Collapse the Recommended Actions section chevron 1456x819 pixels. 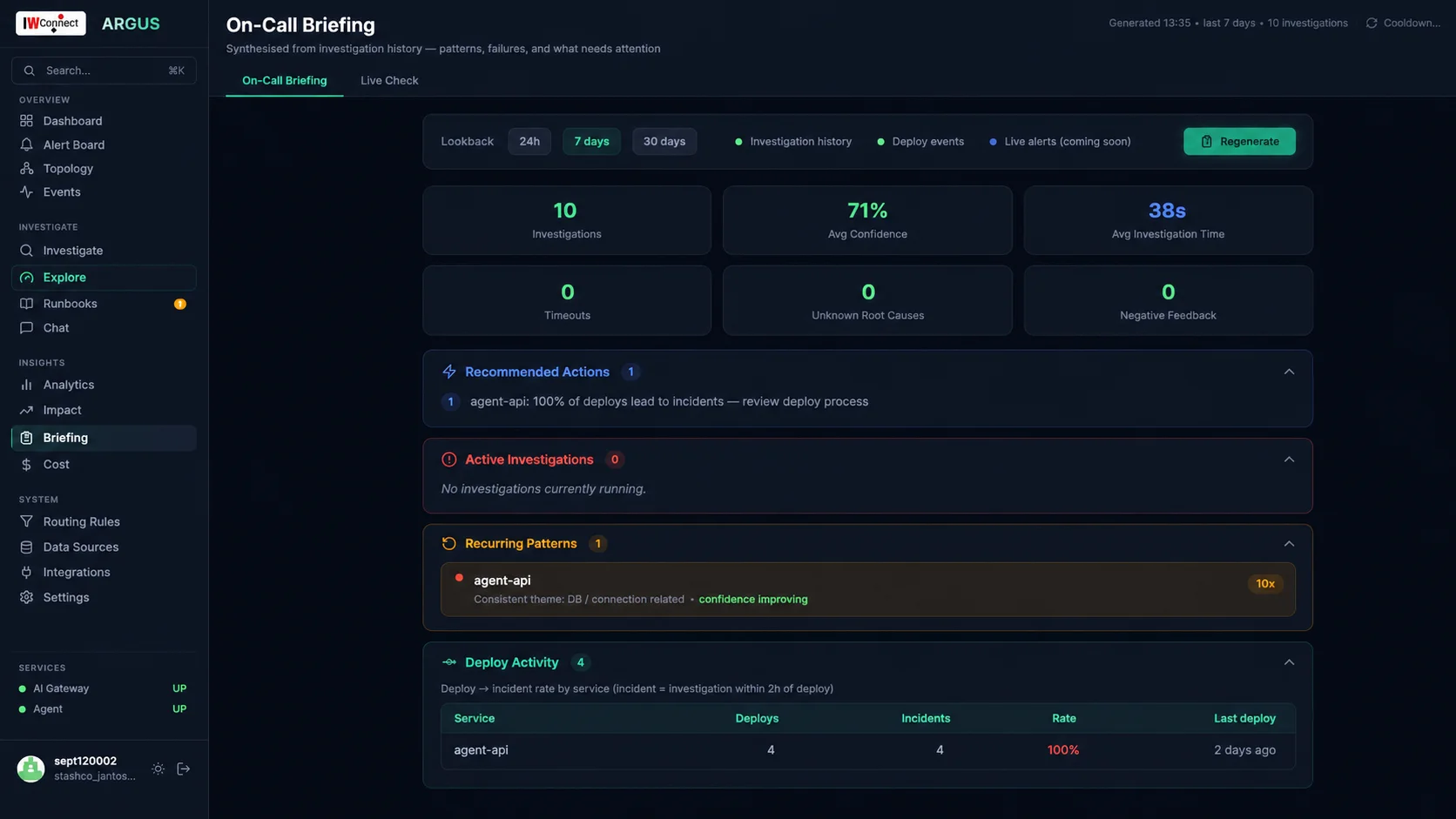[1289, 372]
